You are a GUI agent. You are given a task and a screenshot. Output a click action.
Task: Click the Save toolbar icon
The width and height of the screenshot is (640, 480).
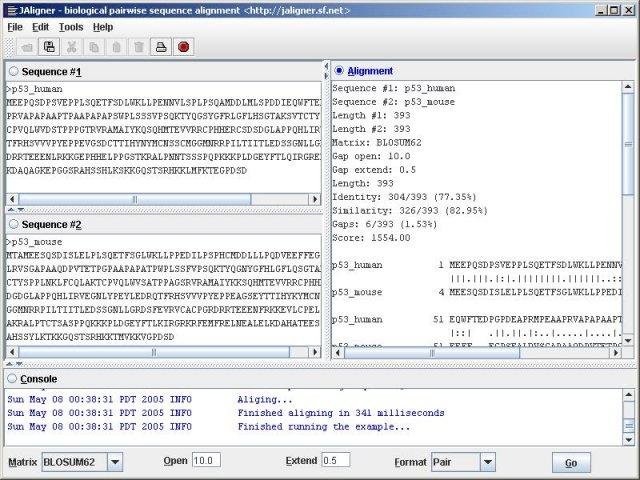(49, 47)
